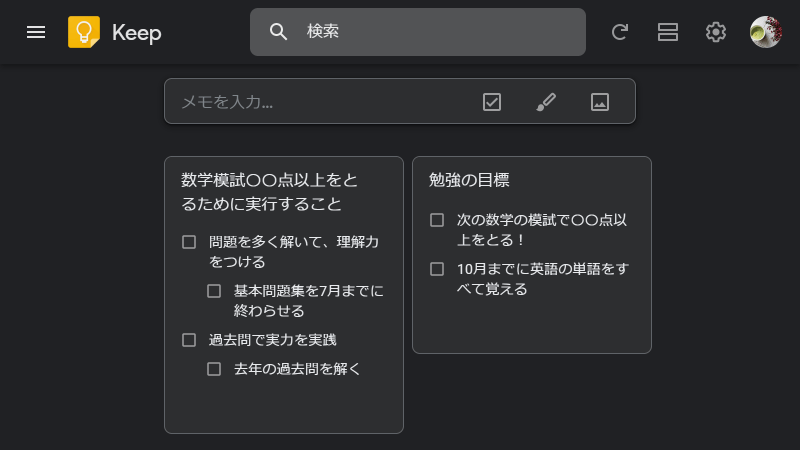Tick the 去年の過去問を解く item

(214, 369)
